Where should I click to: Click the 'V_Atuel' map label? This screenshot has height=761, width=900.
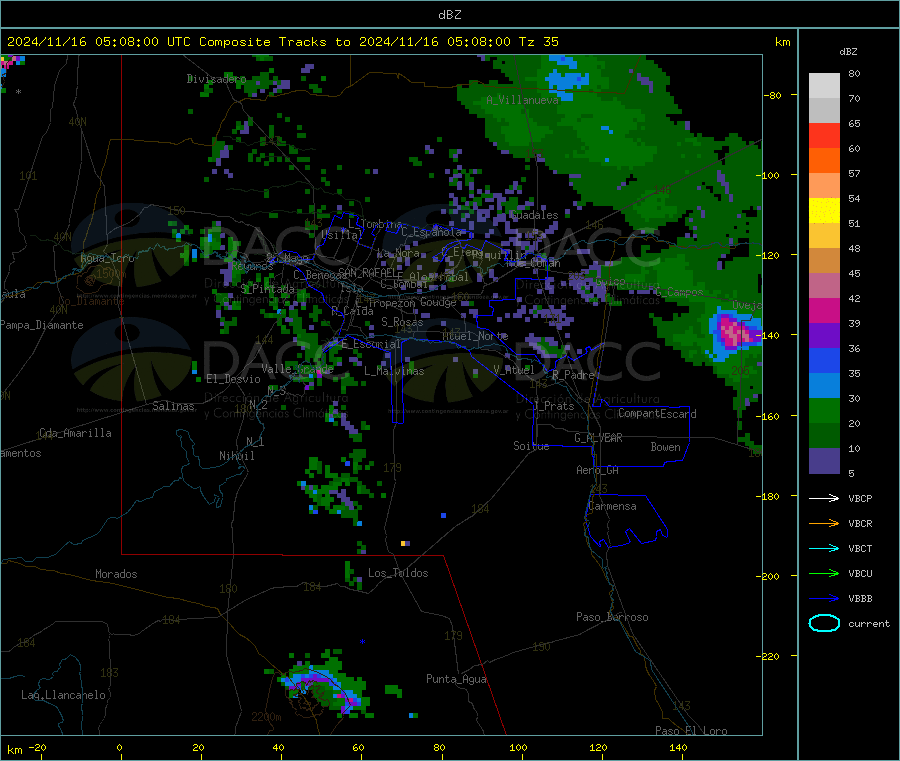coord(514,370)
